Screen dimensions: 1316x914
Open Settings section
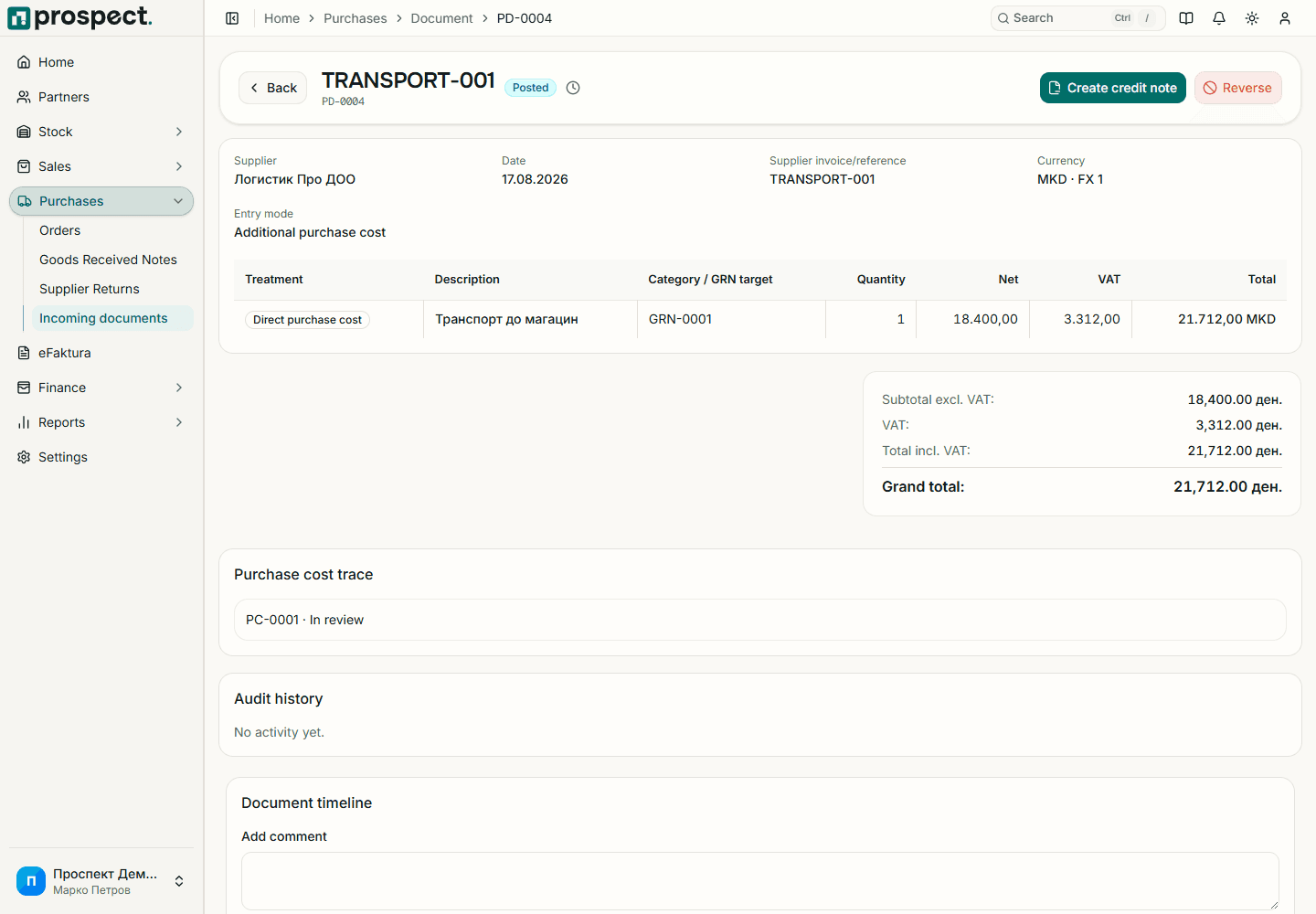[101, 457]
